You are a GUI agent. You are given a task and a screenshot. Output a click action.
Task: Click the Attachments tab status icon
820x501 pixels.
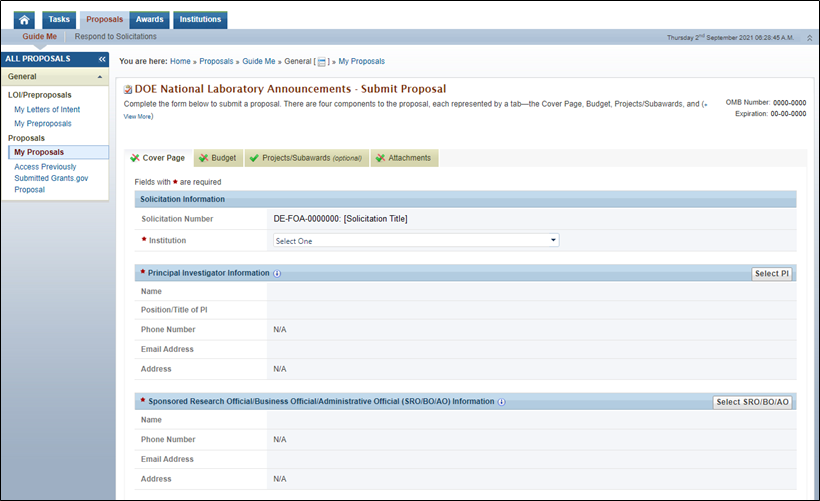click(x=380, y=158)
